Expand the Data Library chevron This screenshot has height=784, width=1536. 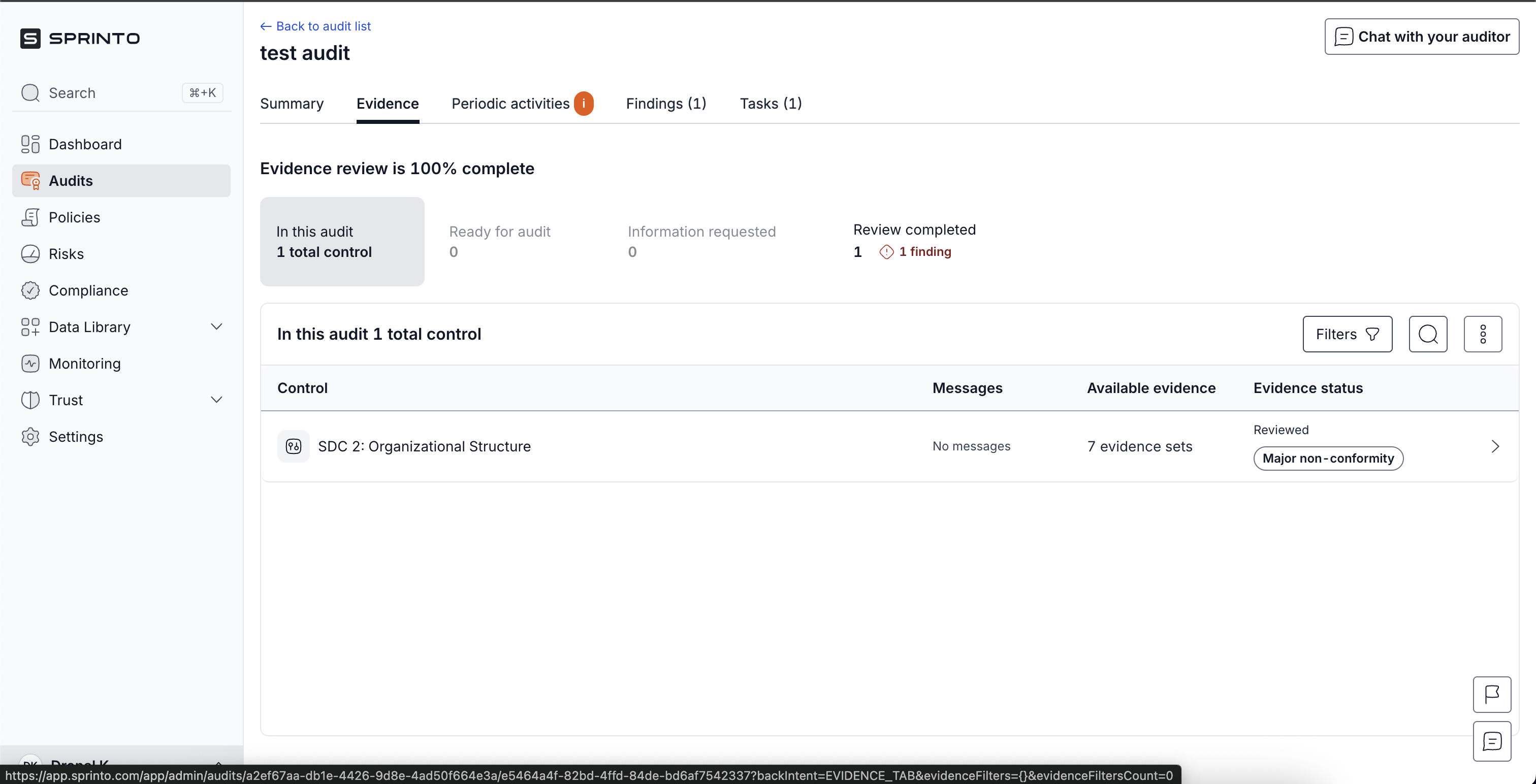[216, 326]
